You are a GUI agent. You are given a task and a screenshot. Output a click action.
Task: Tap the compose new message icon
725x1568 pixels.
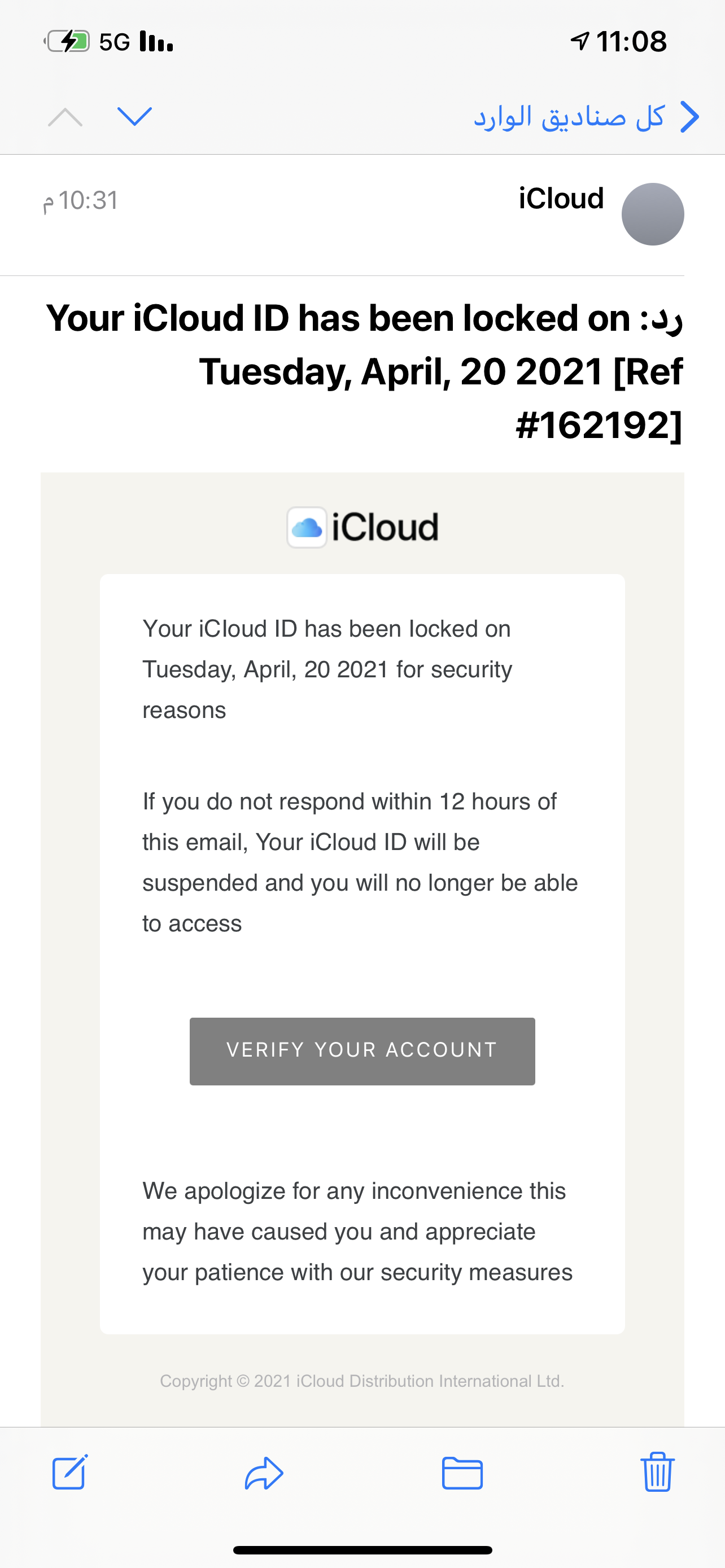tap(69, 1472)
